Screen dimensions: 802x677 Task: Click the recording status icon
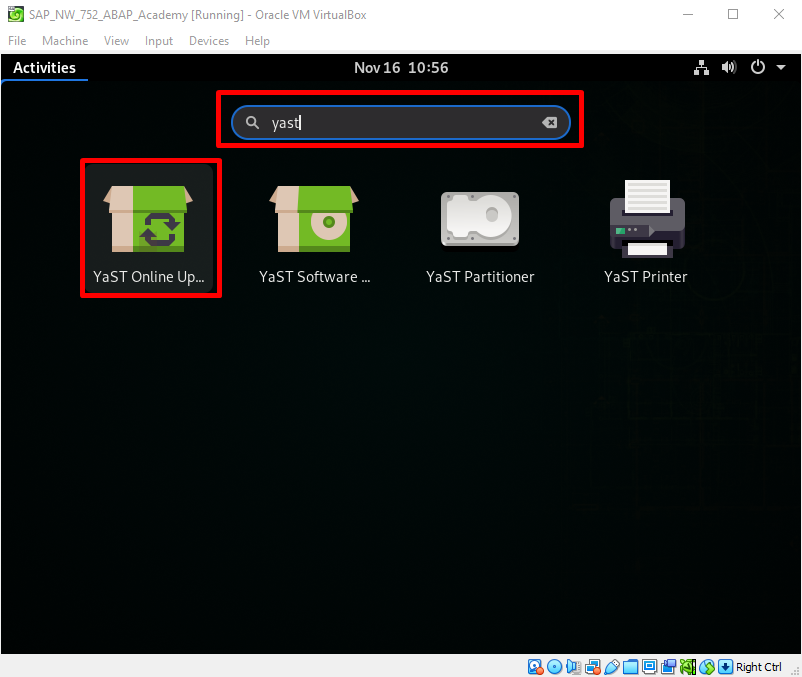click(669, 667)
